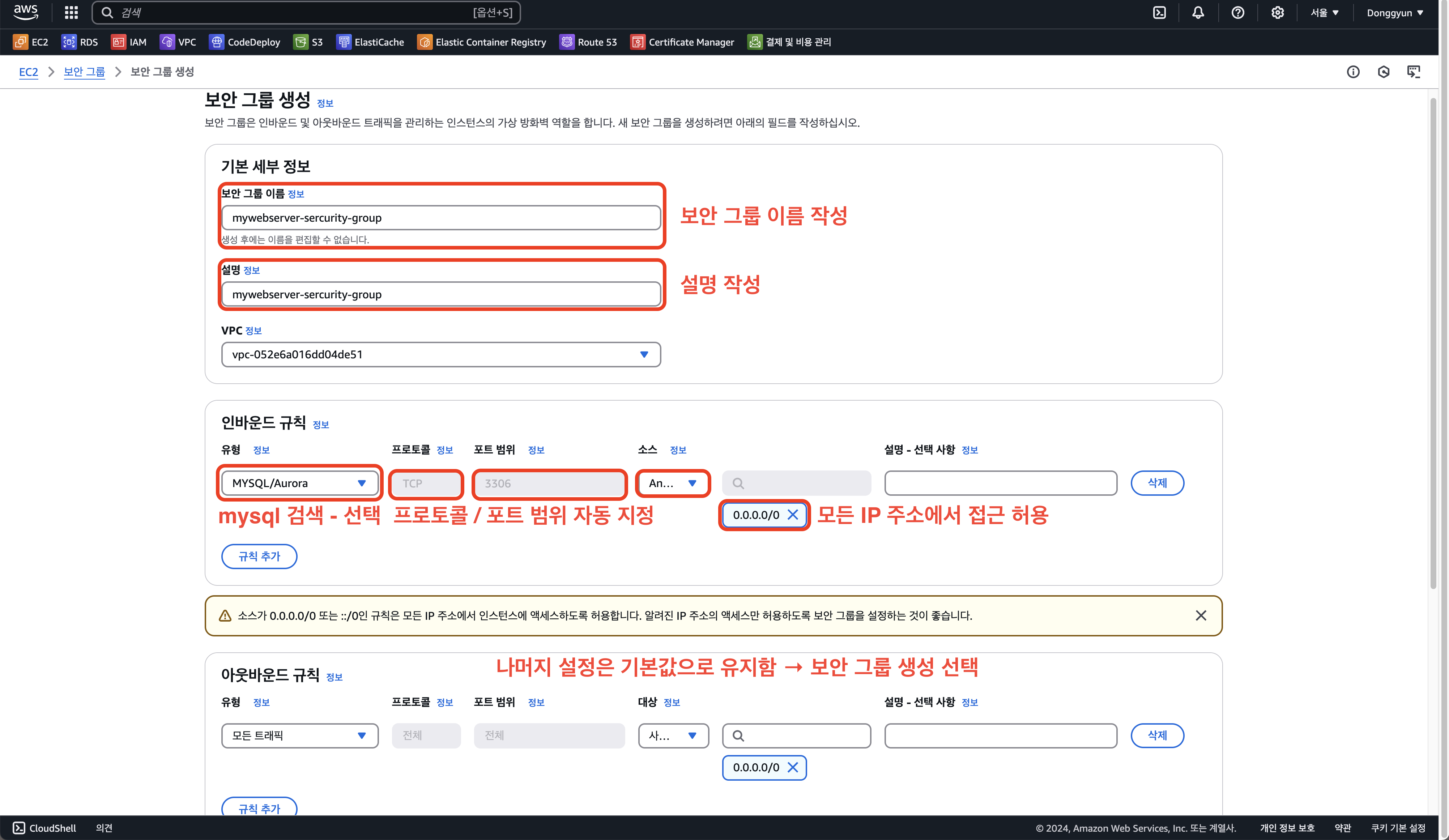Click 정보 link beside inbound 프로토콜
Viewport: 1449px width, 840px height.
(x=444, y=449)
